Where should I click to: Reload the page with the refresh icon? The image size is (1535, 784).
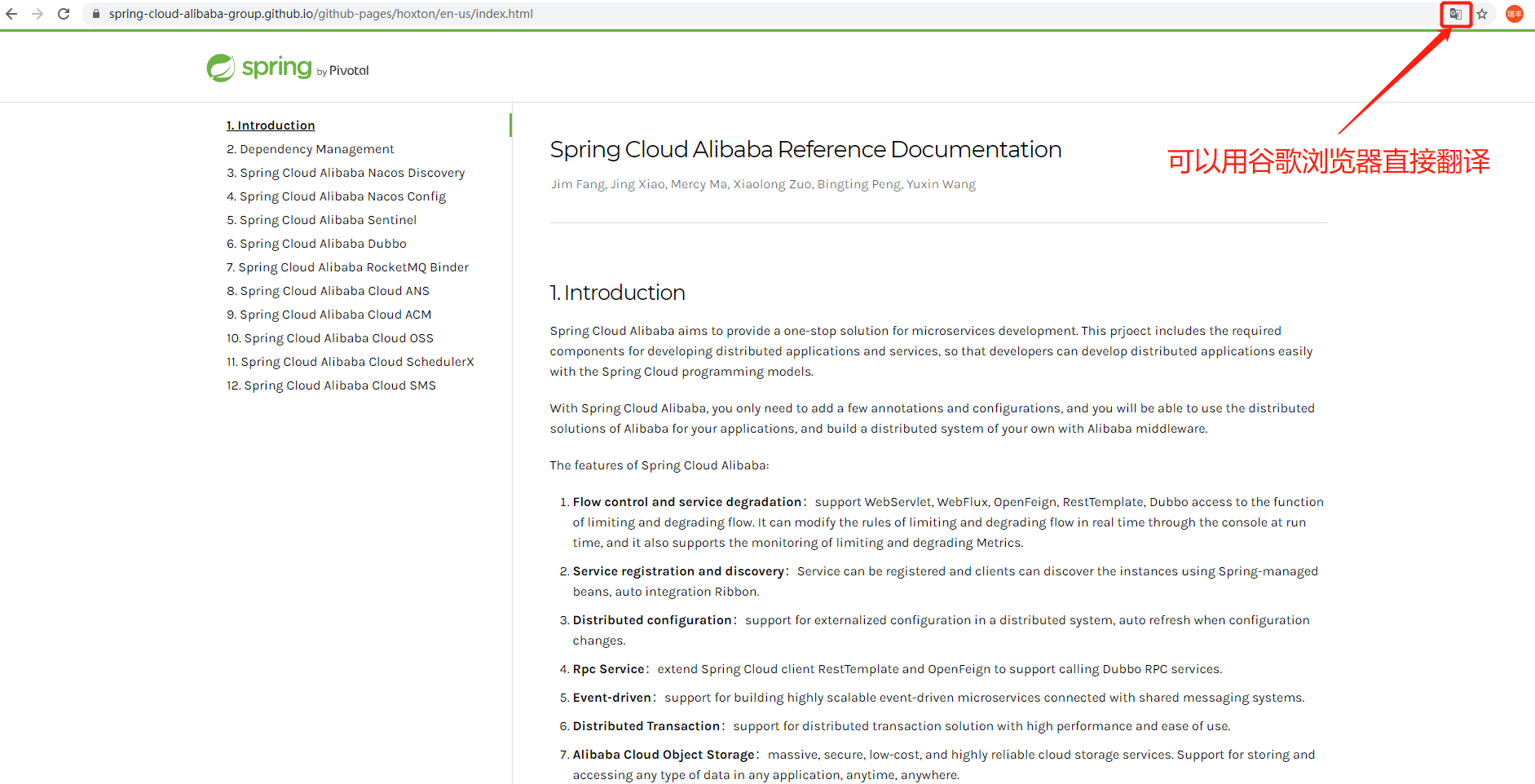click(x=64, y=14)
